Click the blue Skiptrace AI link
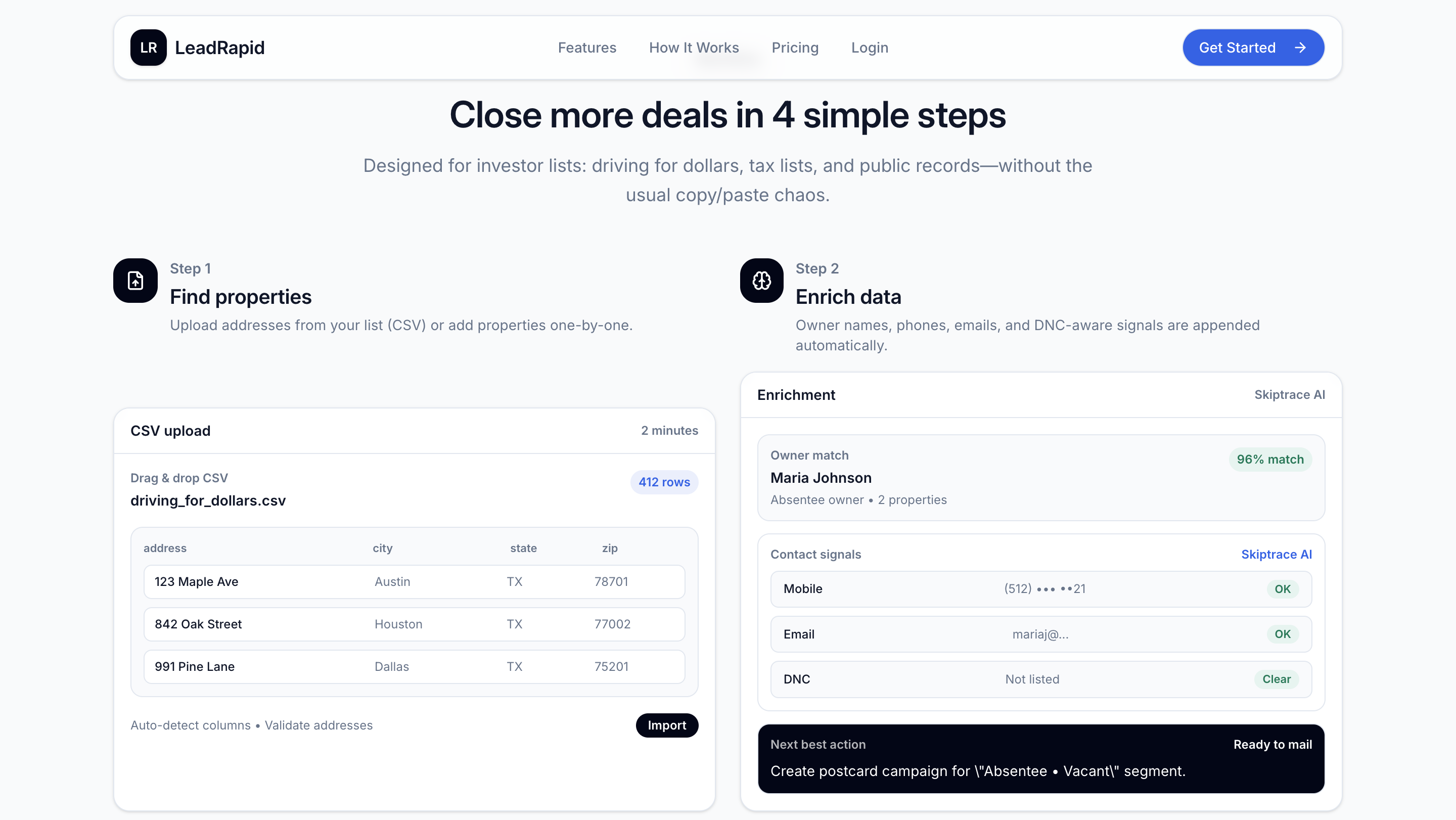This screenshot has width=1456, height=820. pos(1276,555)
